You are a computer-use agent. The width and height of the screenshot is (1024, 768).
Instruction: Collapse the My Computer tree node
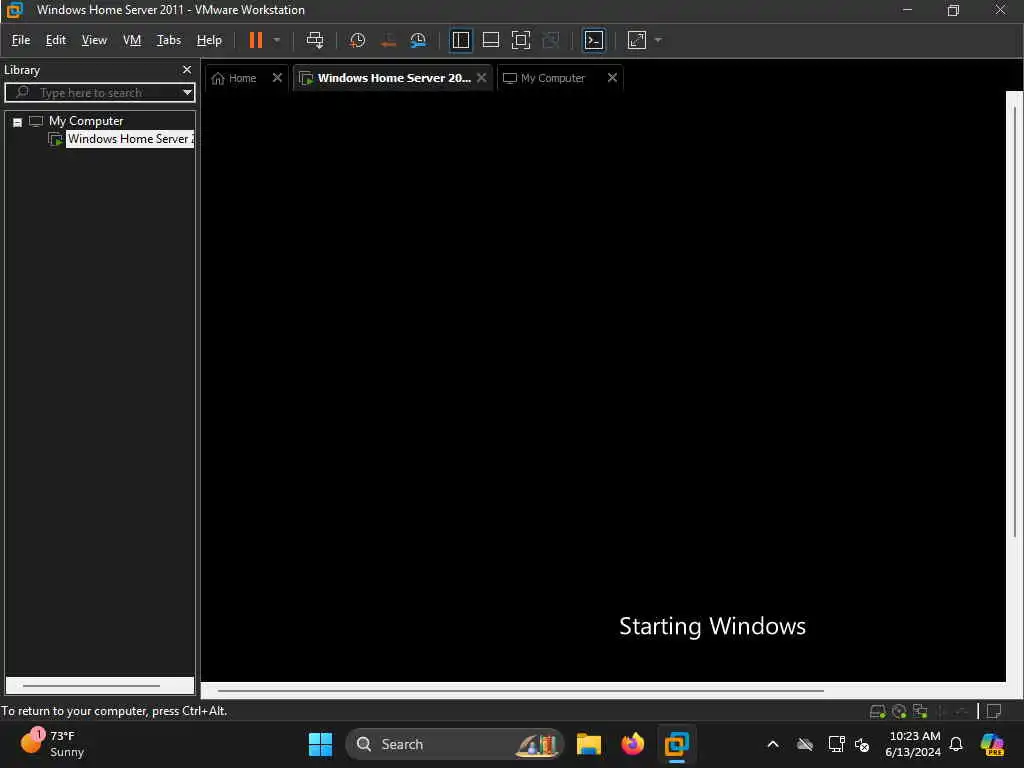click(x=18, y=122)
